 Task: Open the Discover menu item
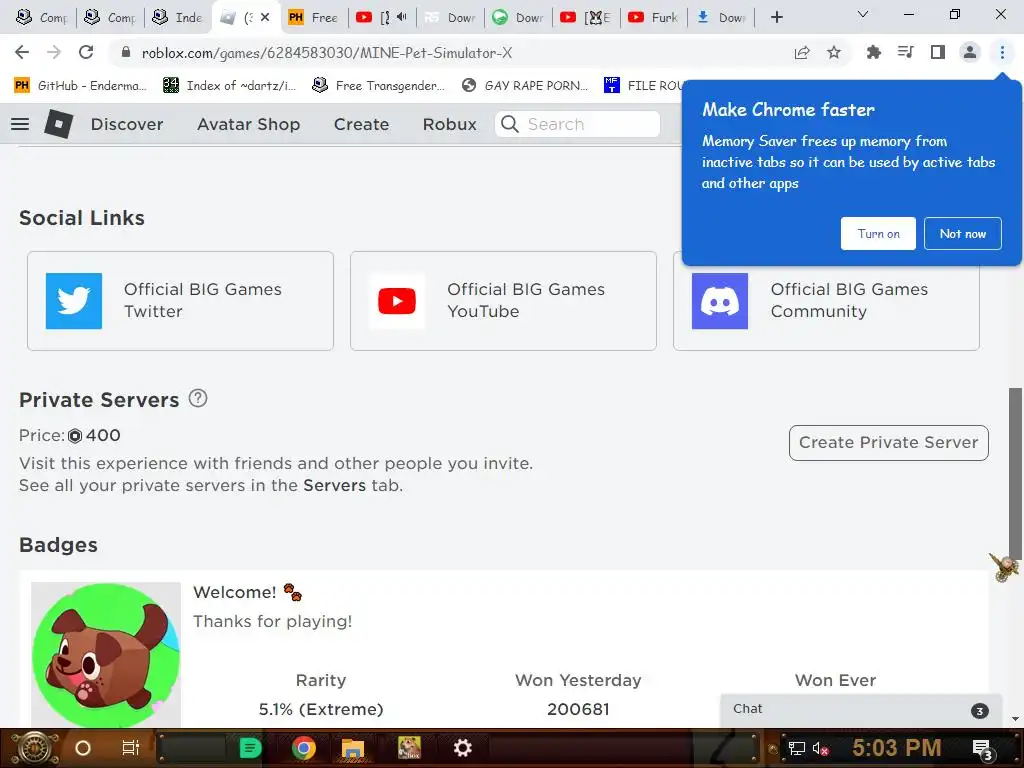[x=127, y=124]
